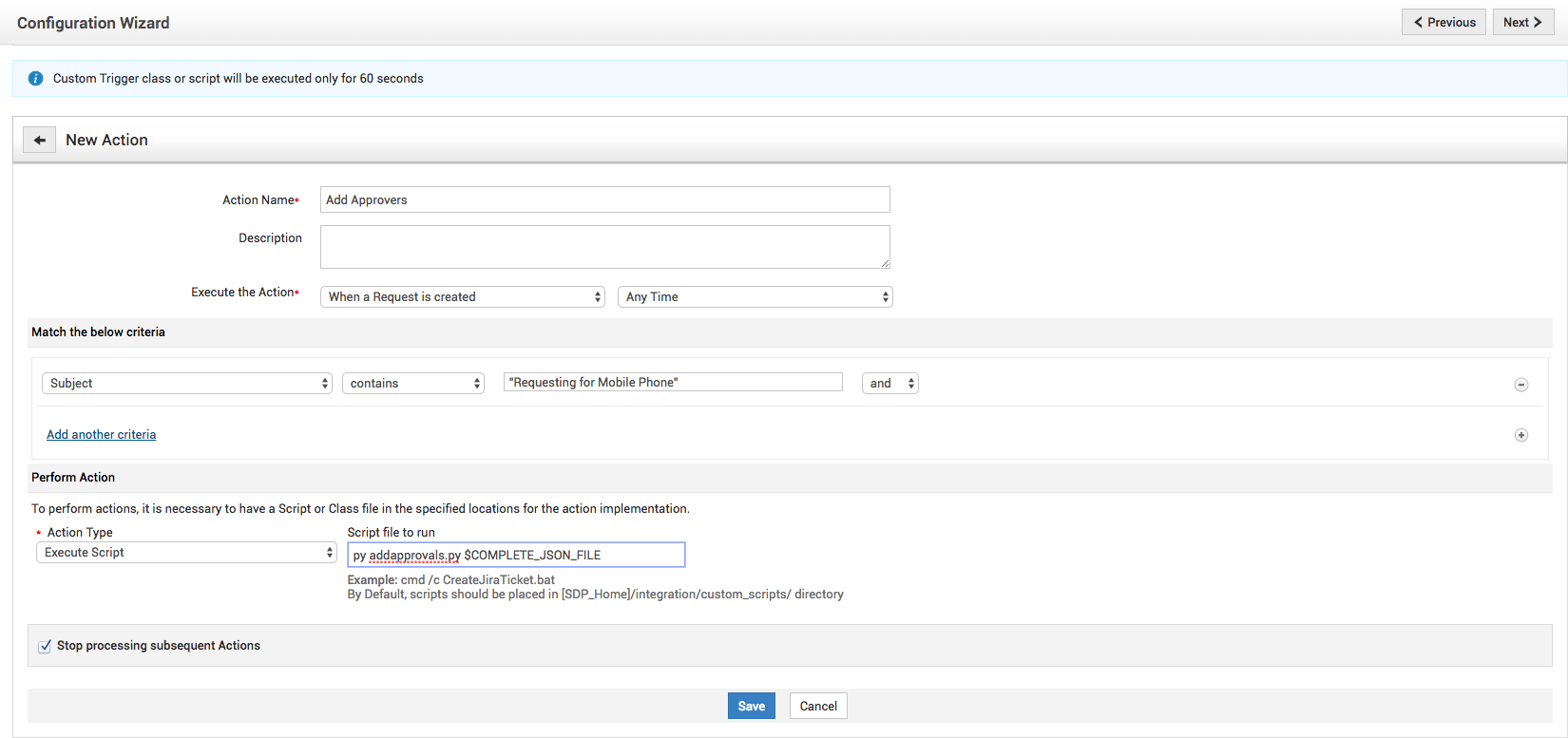Open the Action Type 'Execute Script' dropdown
The width and height of the screenshot is (1568, 738).
pyautogui.click(x=186, y=553)
